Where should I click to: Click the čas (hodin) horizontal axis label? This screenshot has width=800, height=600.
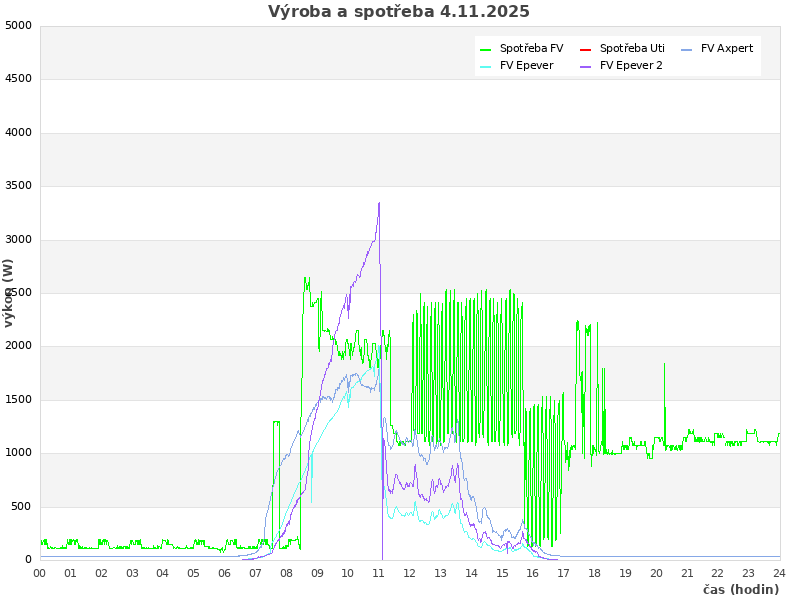click(740, 590)
